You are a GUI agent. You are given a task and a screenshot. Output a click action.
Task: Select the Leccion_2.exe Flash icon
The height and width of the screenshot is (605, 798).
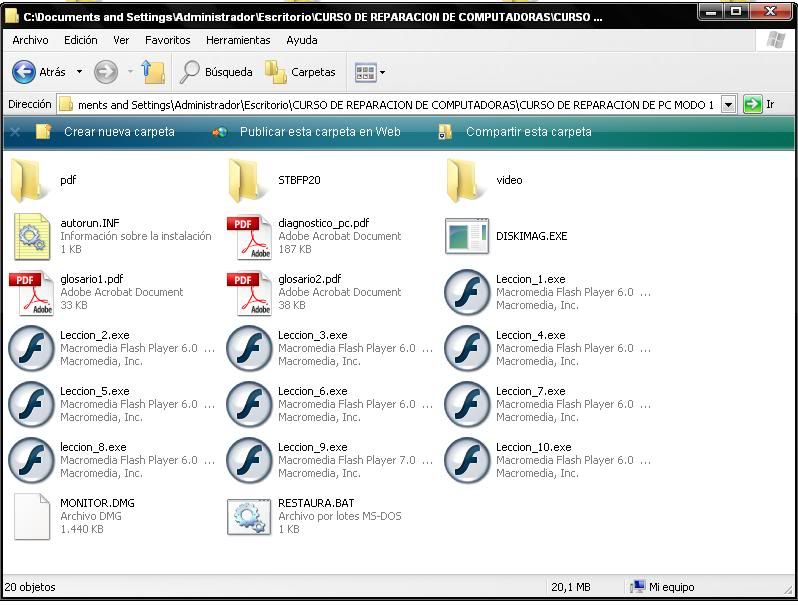(x=31, y=349)
